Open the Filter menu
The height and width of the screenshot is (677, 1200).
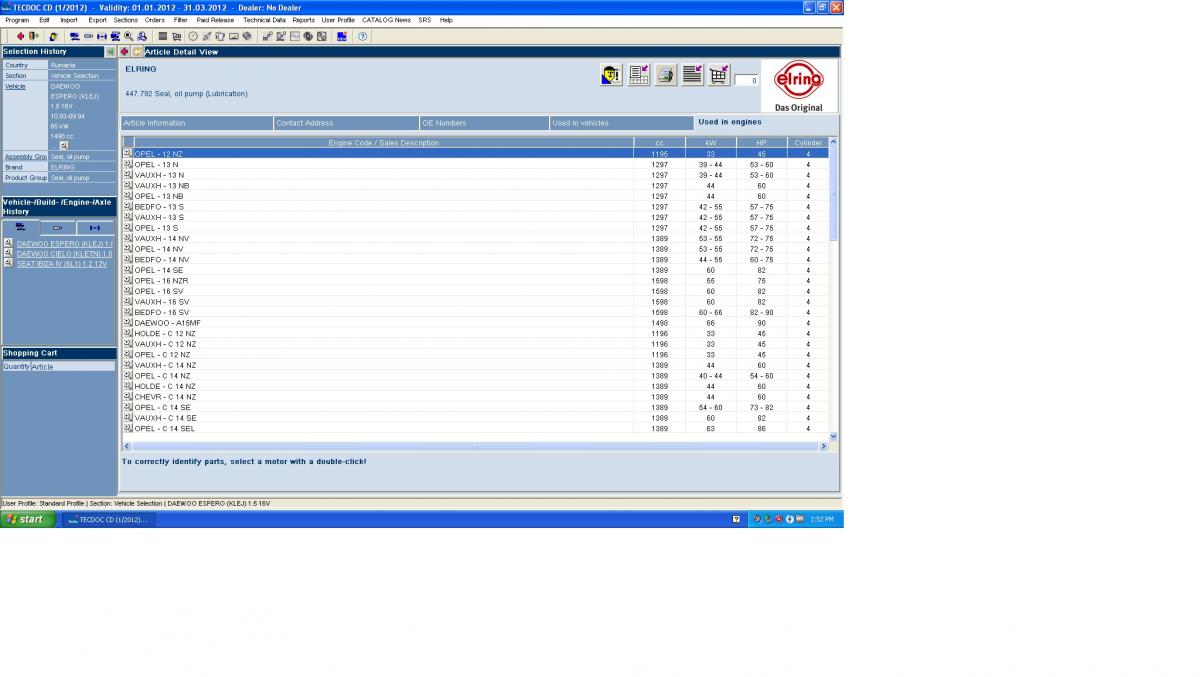(181, 20)
